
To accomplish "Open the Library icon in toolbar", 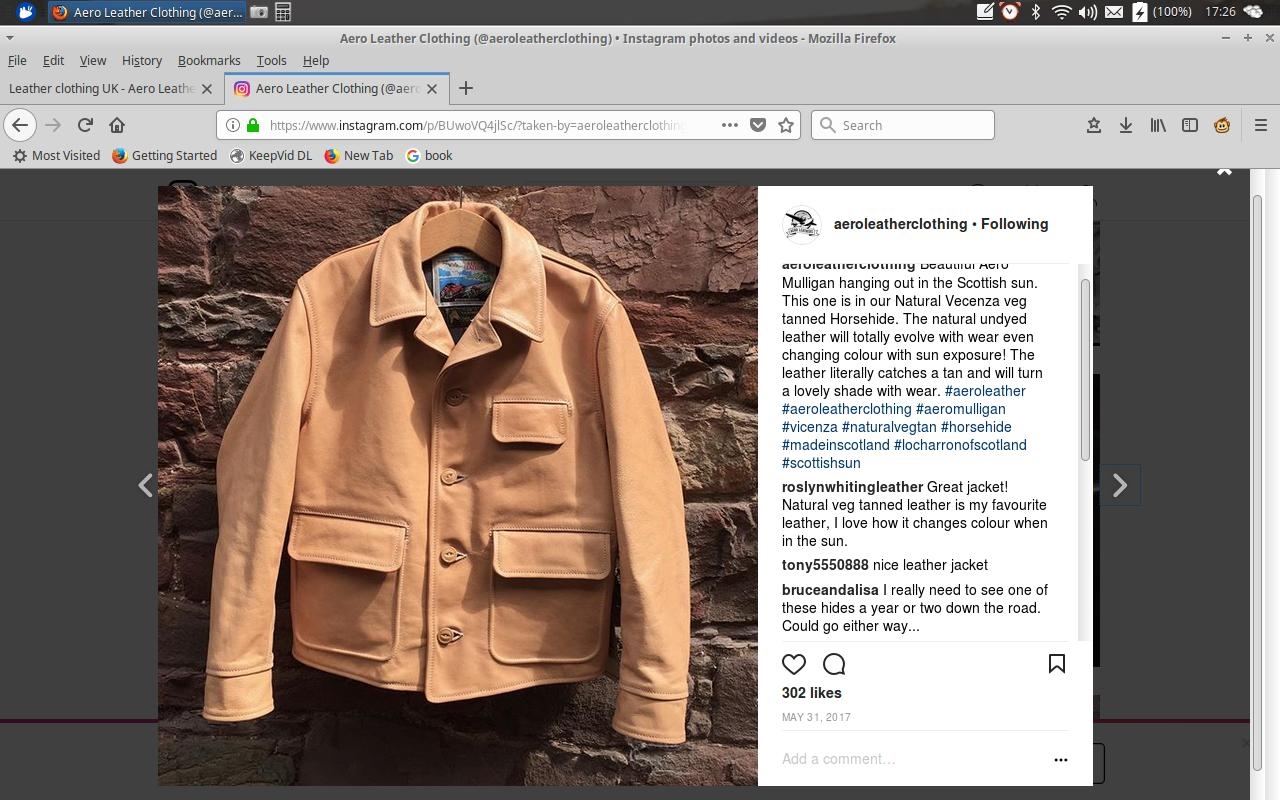I will pos(1158,125).
